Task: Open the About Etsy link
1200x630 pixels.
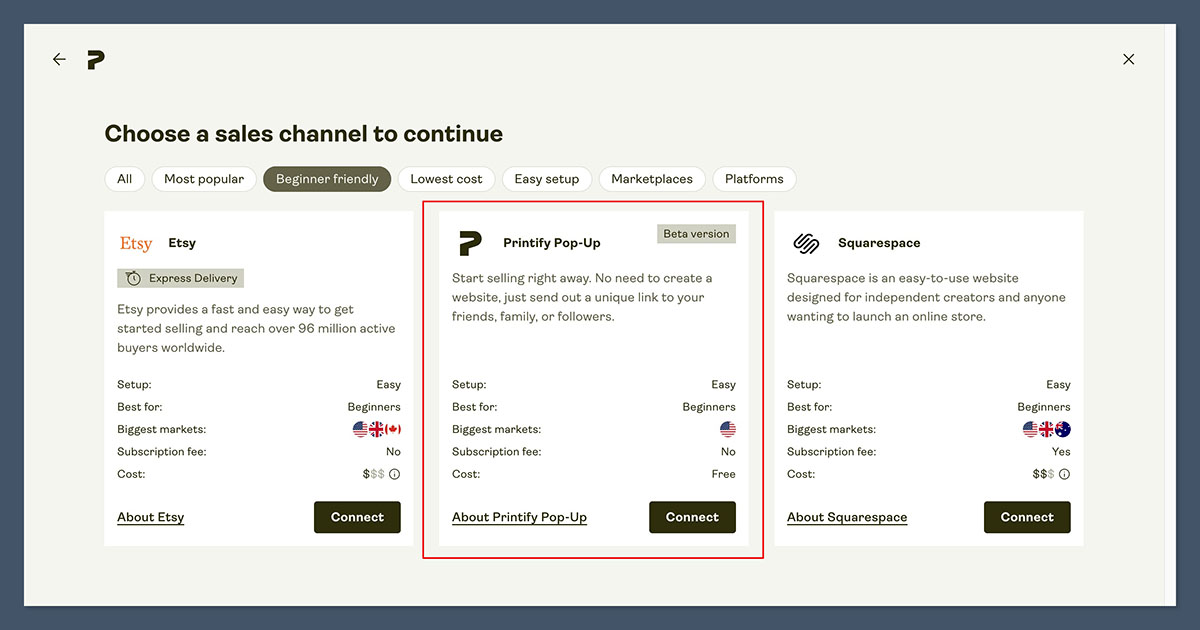Action: tap(151, 518)
